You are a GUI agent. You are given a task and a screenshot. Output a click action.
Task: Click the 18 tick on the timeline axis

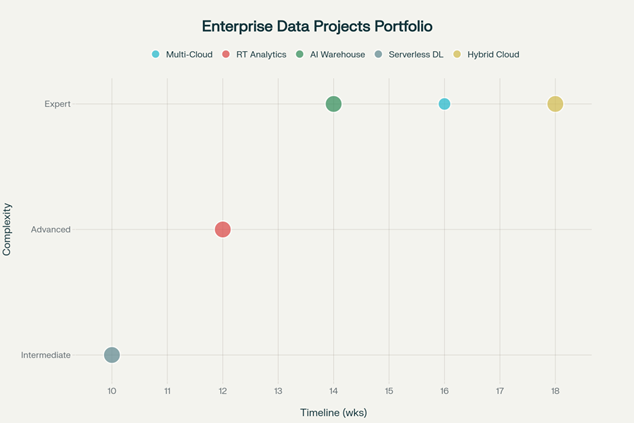point(555,390)
